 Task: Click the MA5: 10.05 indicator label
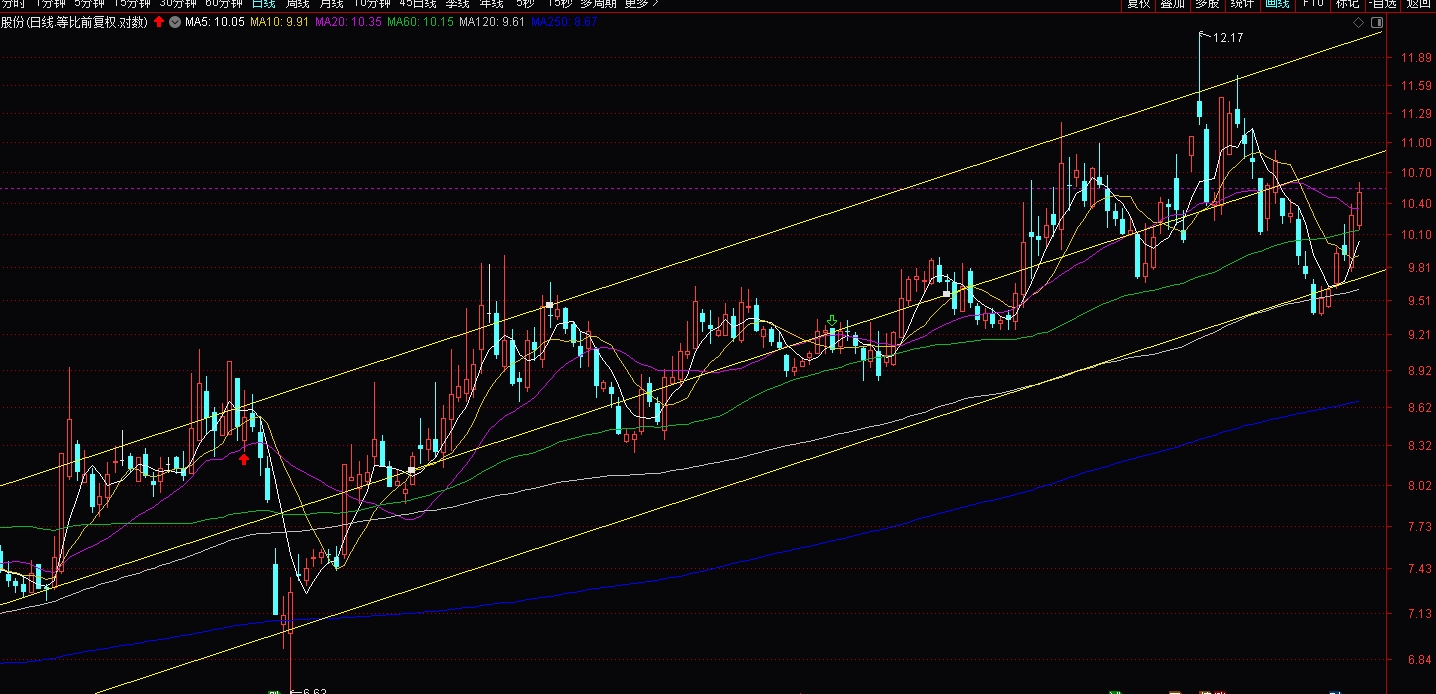click(x=215, y=22)
